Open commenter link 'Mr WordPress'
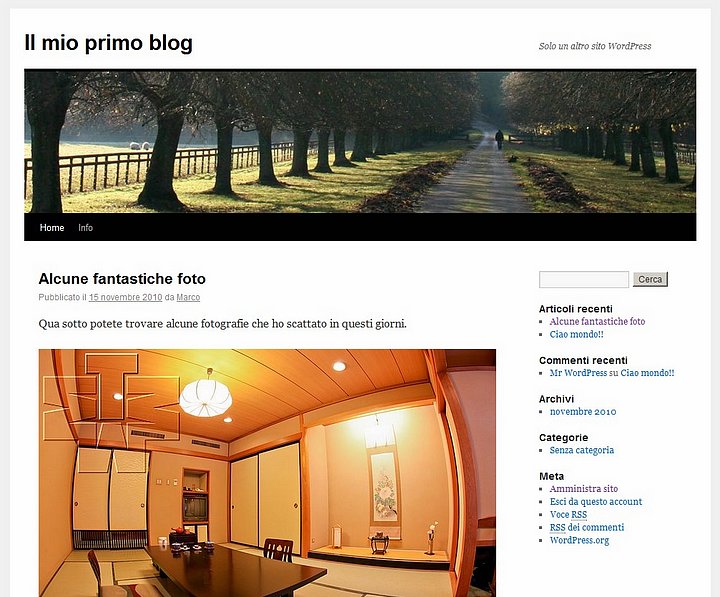This screenshot has height=597, width=720. (x=579, y=373)
